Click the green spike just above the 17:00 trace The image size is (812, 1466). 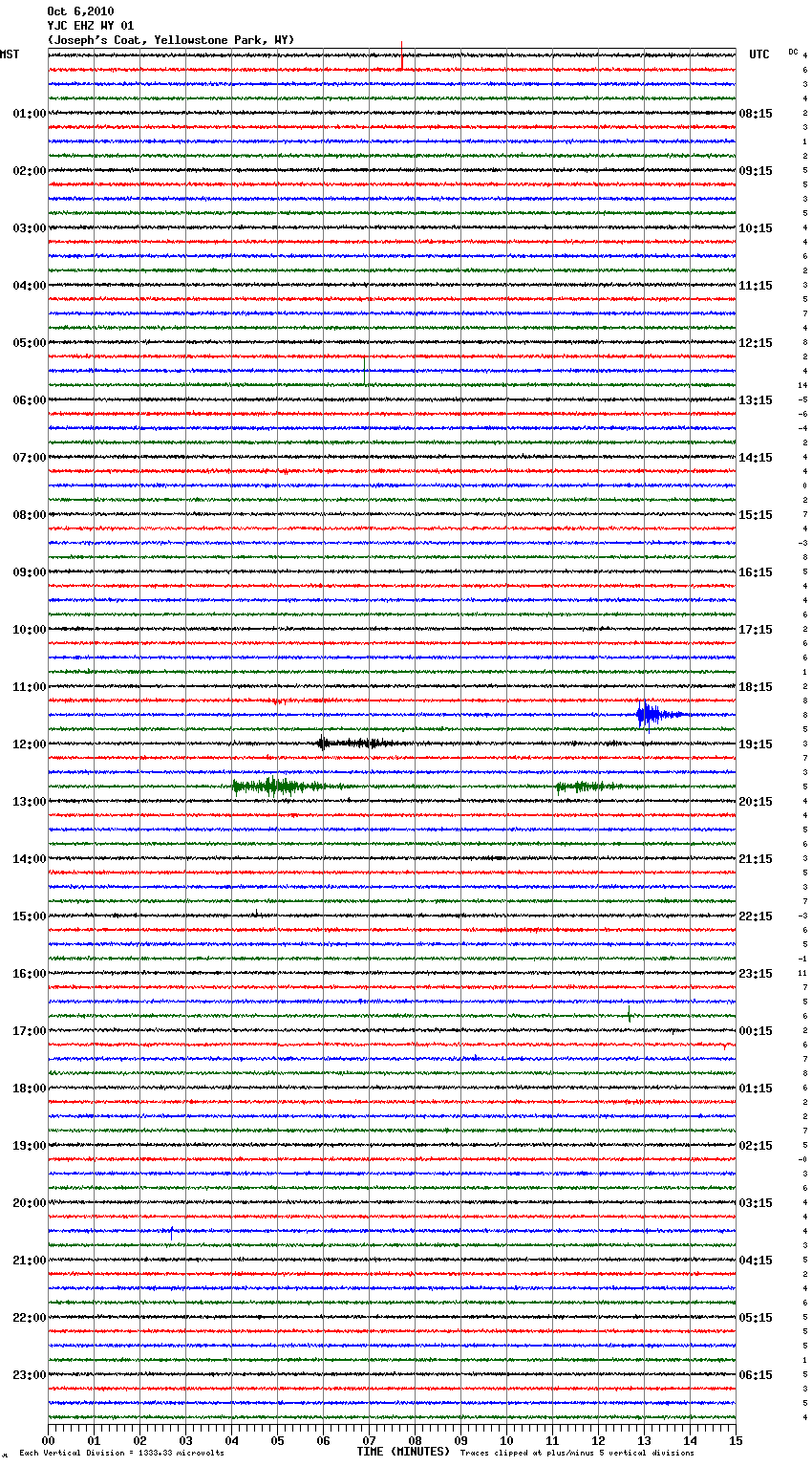[x=629, y=1014]
